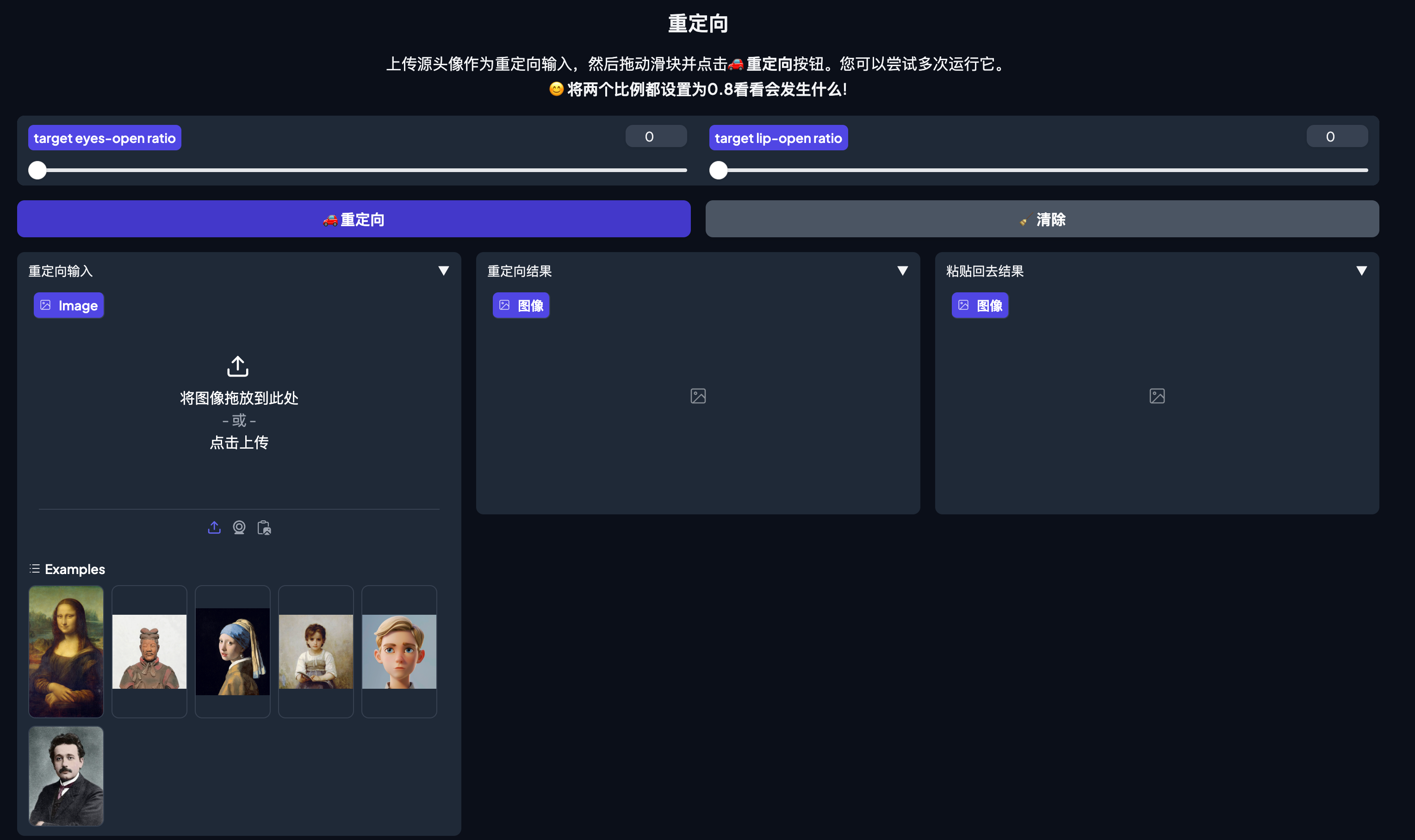Click the large upload arrow icon
Viewport: 1415px width, 840px height.
(x=238, y=366)
